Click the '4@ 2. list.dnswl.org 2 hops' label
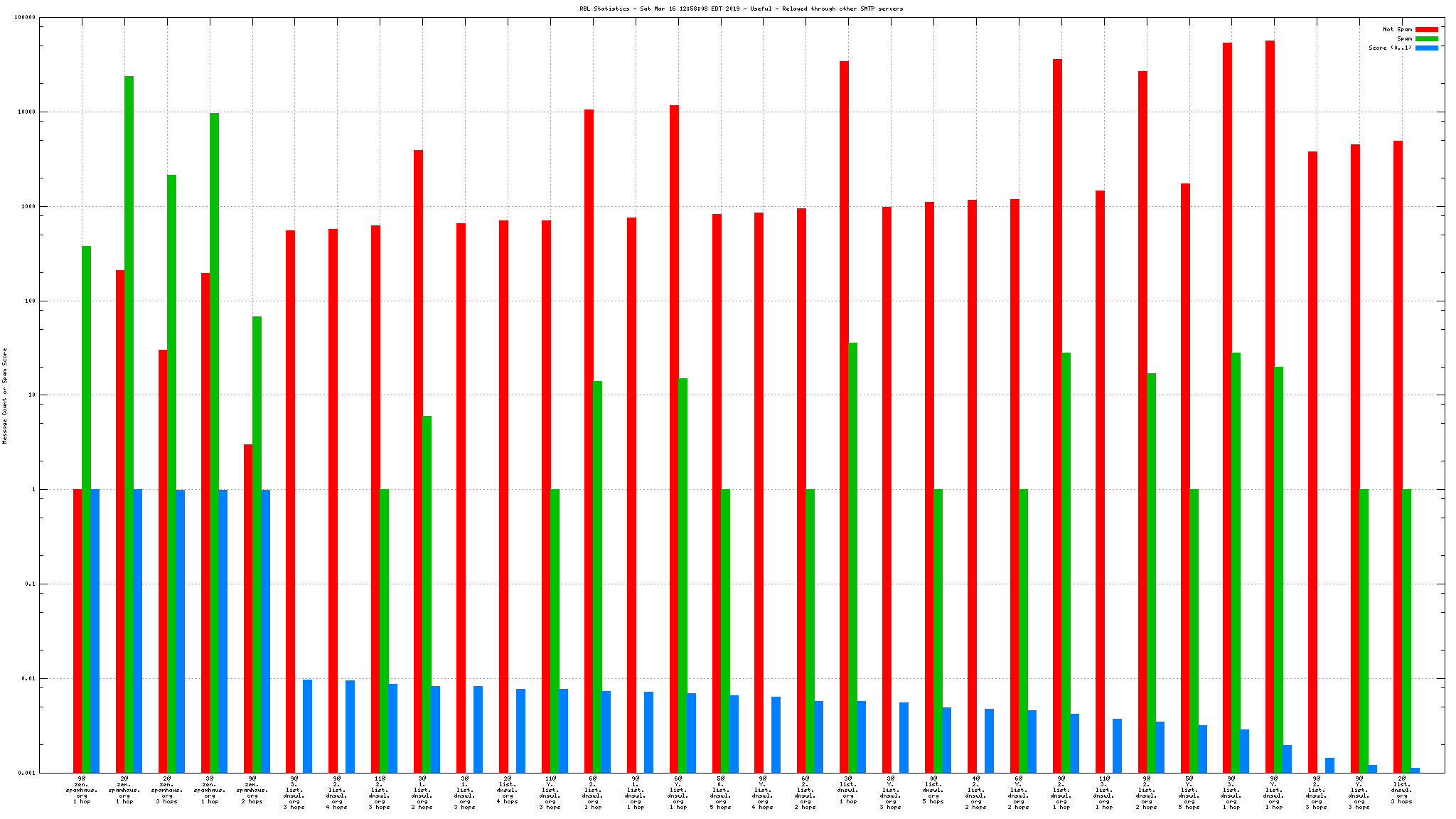The width and height of the screenshot is (1456, 819). pos(976,793)
